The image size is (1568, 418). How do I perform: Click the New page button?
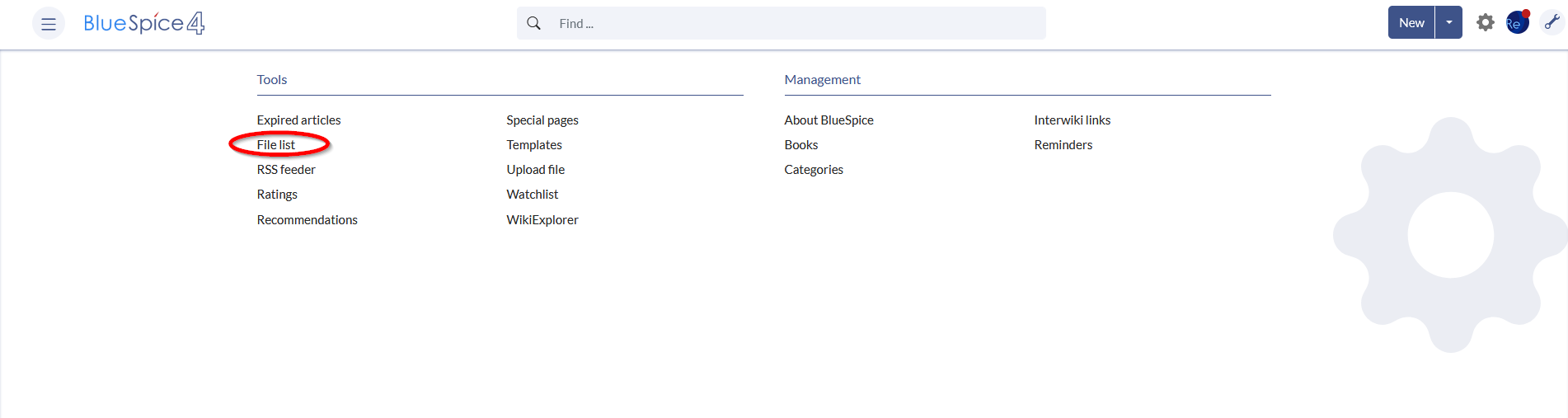(x=1411, y=23)
